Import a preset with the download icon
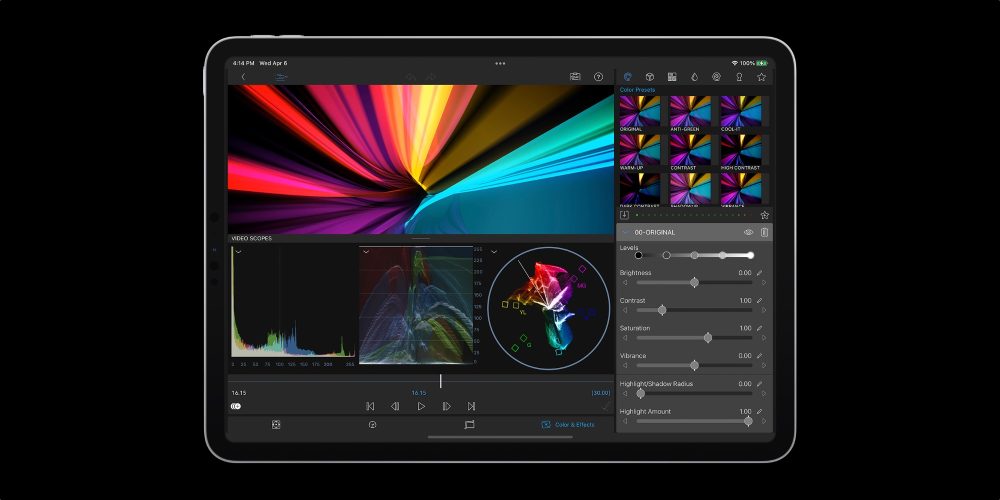The height and width of the screenshot is (500, 1000). click(625, 215)
